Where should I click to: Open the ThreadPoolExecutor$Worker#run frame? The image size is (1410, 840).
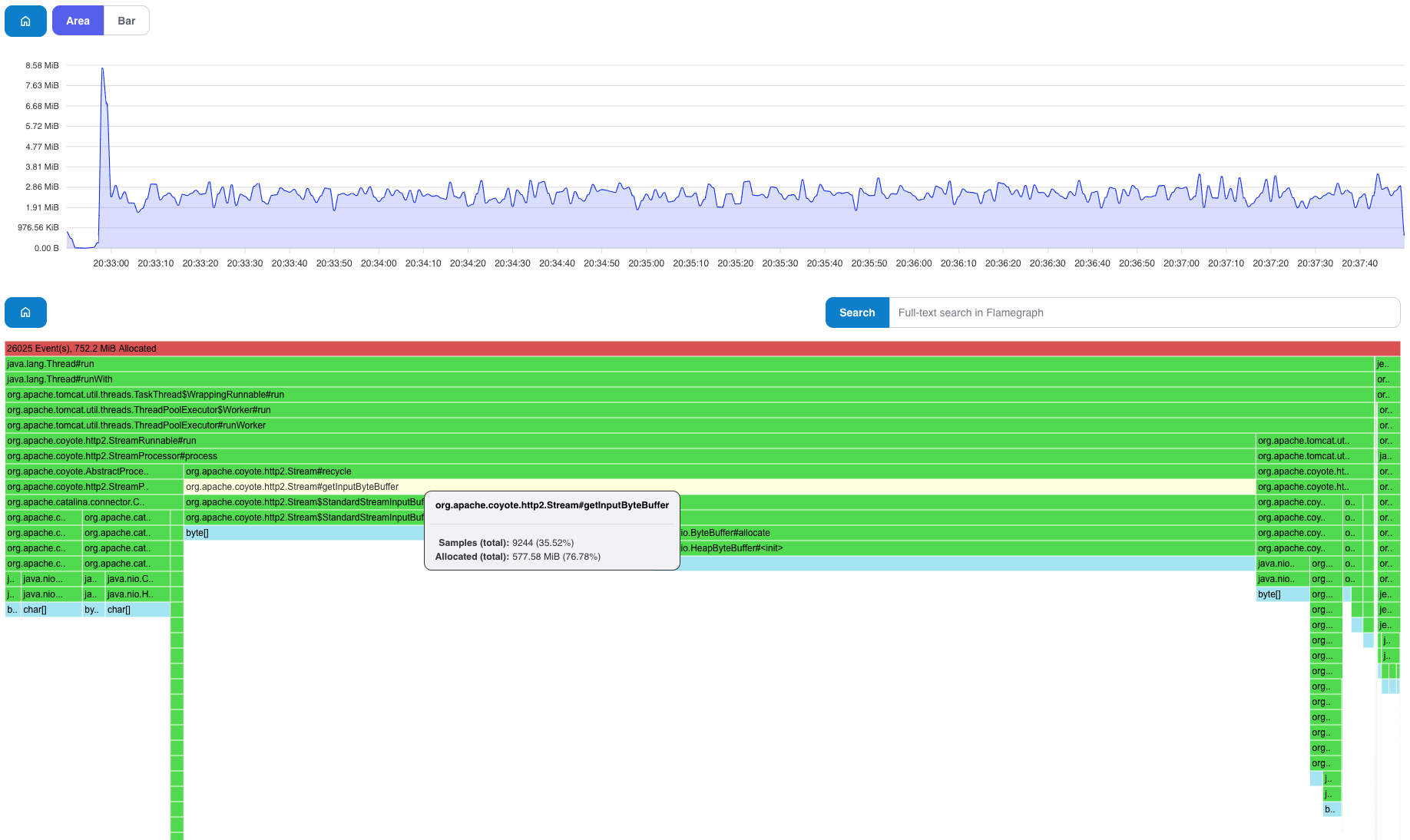point(690,410)
